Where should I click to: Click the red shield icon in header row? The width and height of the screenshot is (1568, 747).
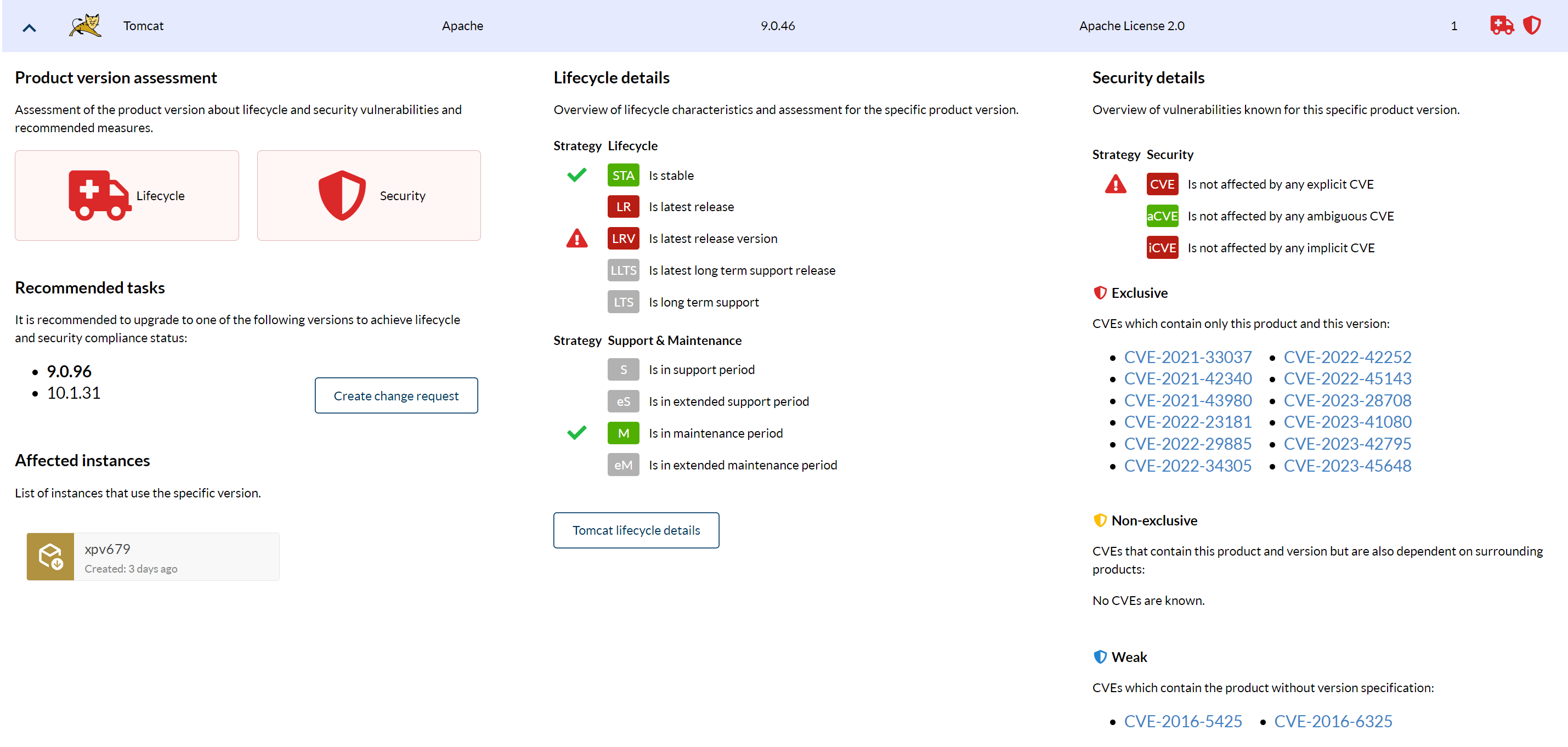1531,26
